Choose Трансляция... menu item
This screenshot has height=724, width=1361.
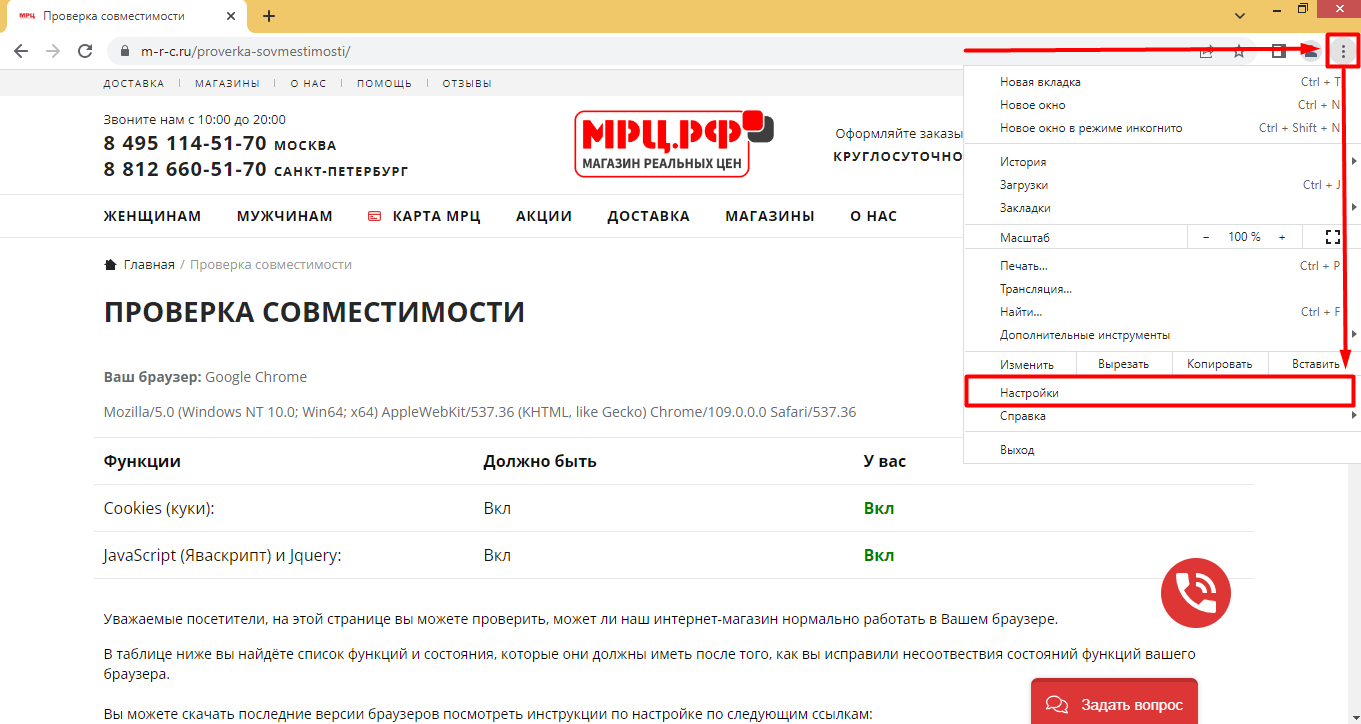1162,289
